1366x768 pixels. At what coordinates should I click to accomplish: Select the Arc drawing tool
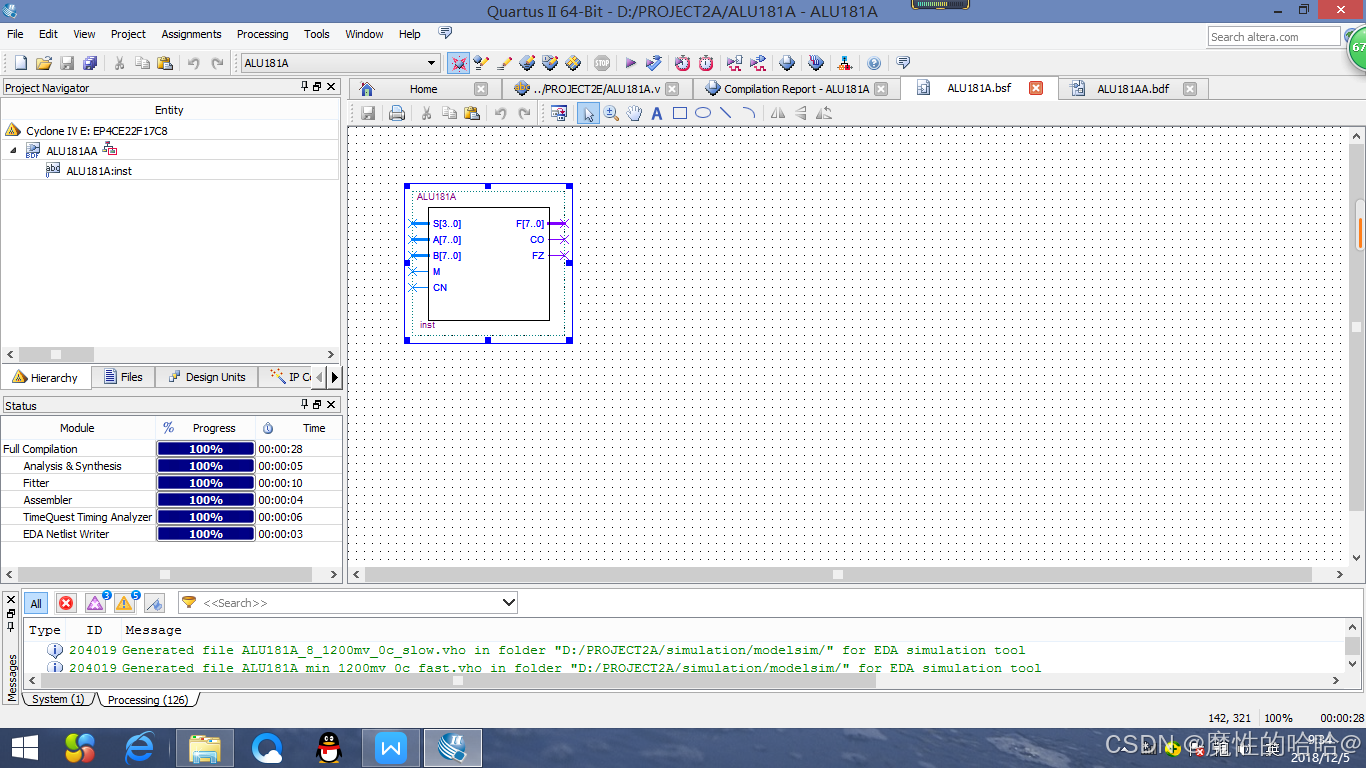click(748, 113)
